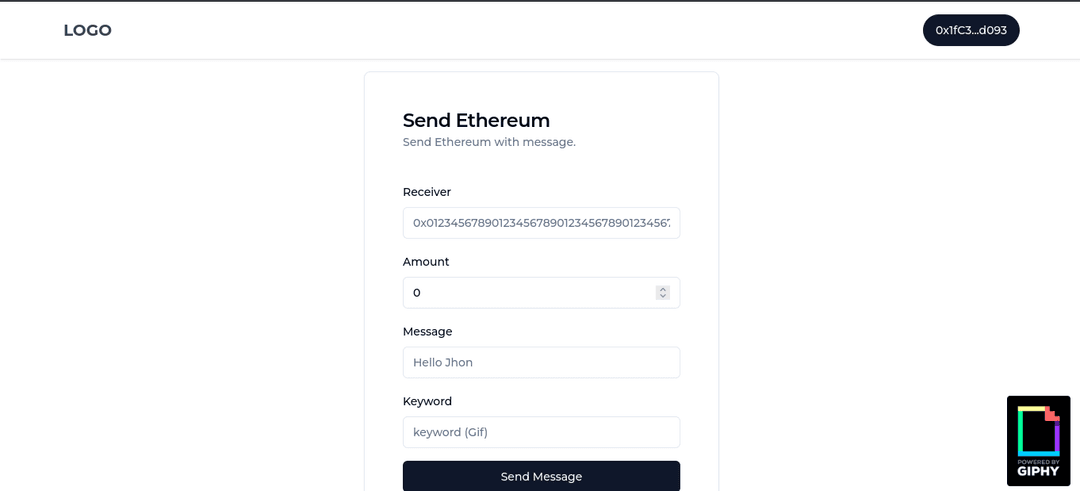This screenshot has width=1080, height=491.
Task: Click the Send Message button
Action: pyautogui.click(x=541, y=476)
